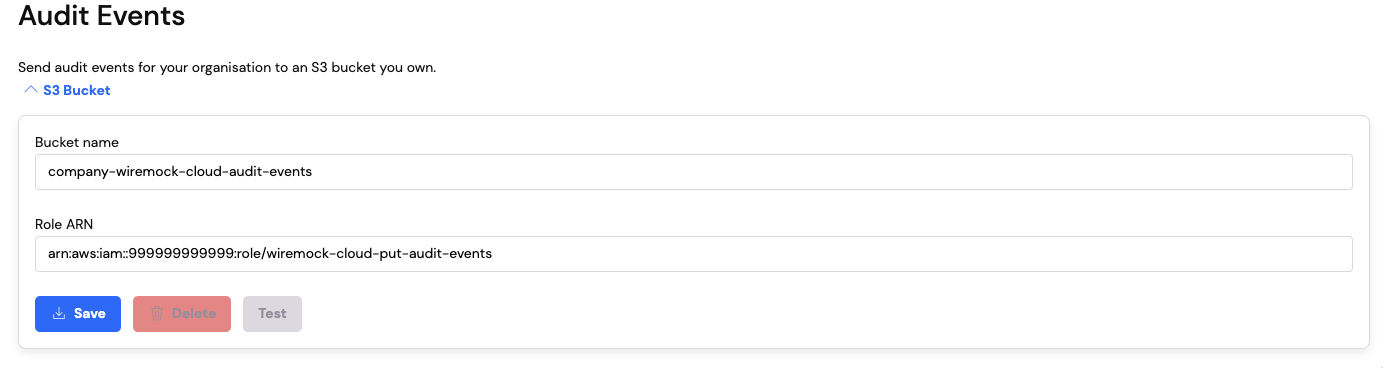Focus the Bucket name input field
Screen dimensions: 1383x368
pos(693,171)
